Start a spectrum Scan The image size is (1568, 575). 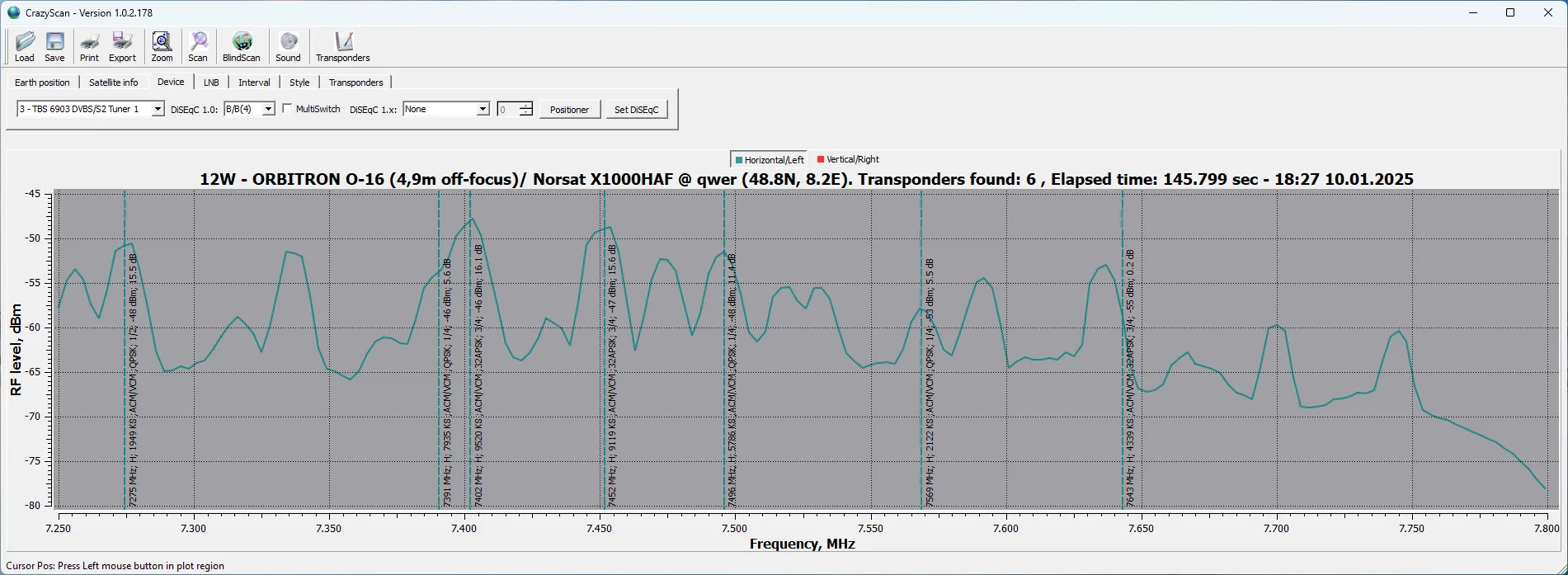pos(198,47)
